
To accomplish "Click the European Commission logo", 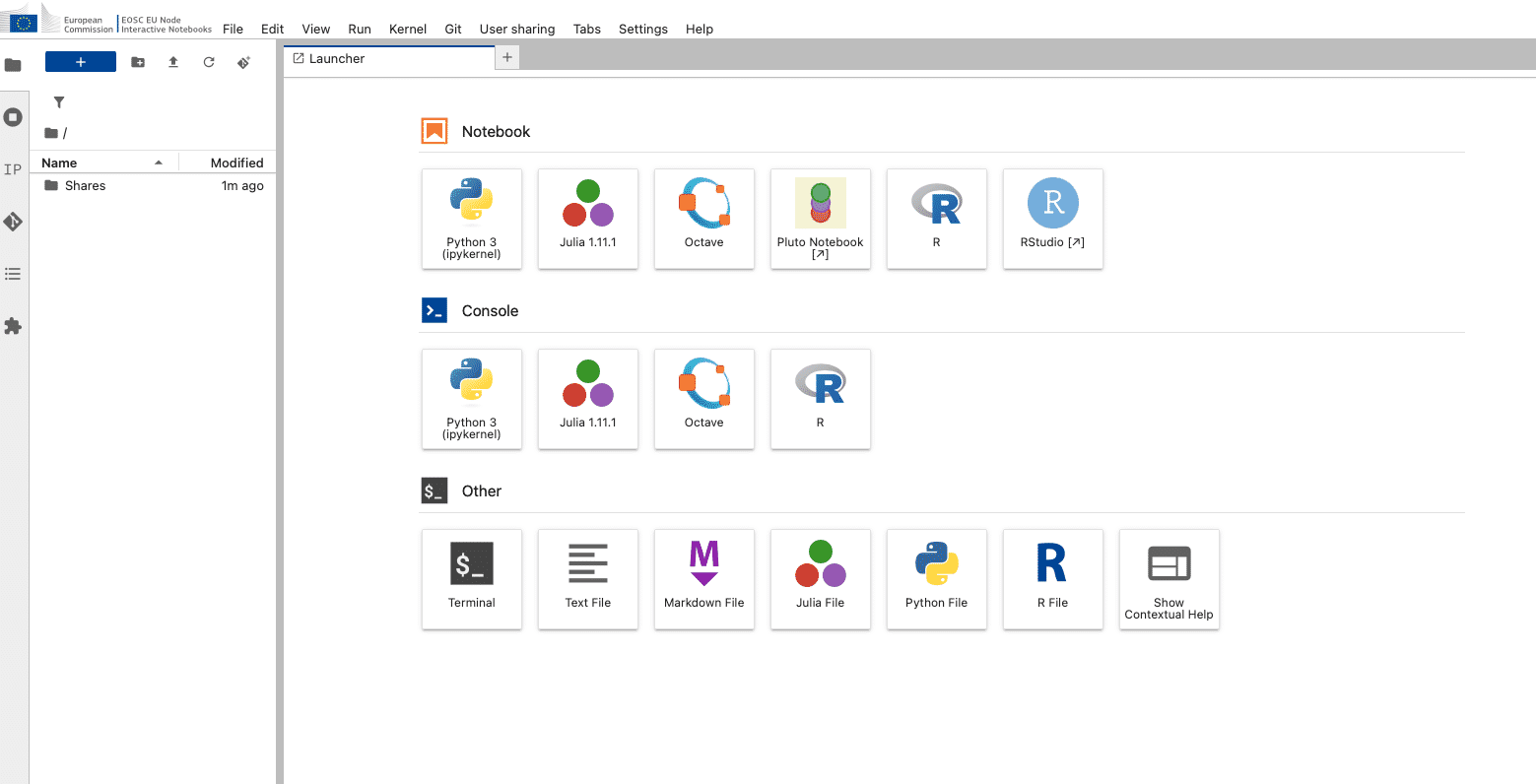I will pos(59,19).
